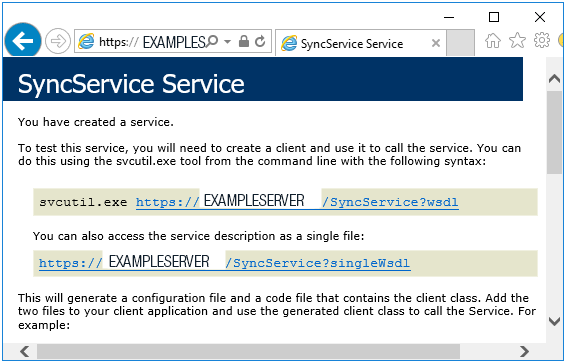Click the Forward navigation arrow
The width and height of the screenshot is (567, 364).
[x=58, y=41]
